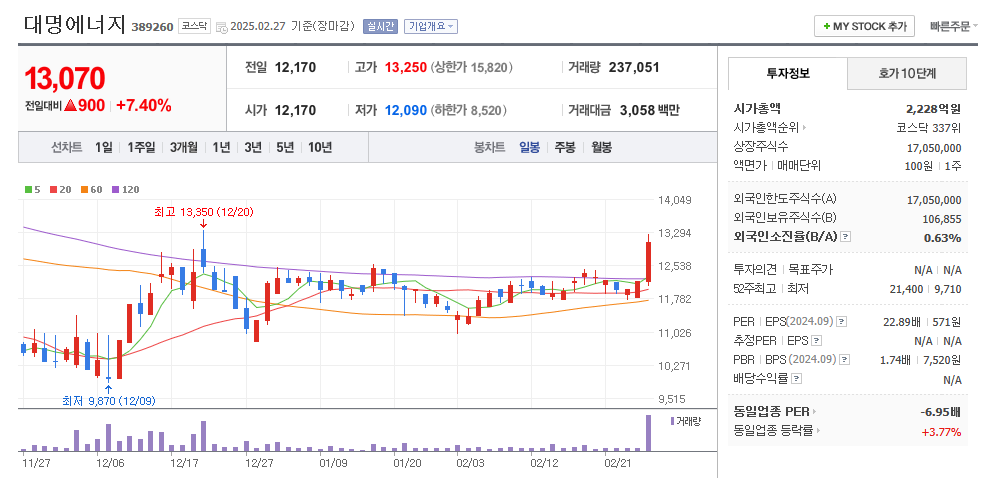This screenshot has width=991, height=478.
Task: Show the 주봉 candlestick chart
Action: [x=565, y=147]
